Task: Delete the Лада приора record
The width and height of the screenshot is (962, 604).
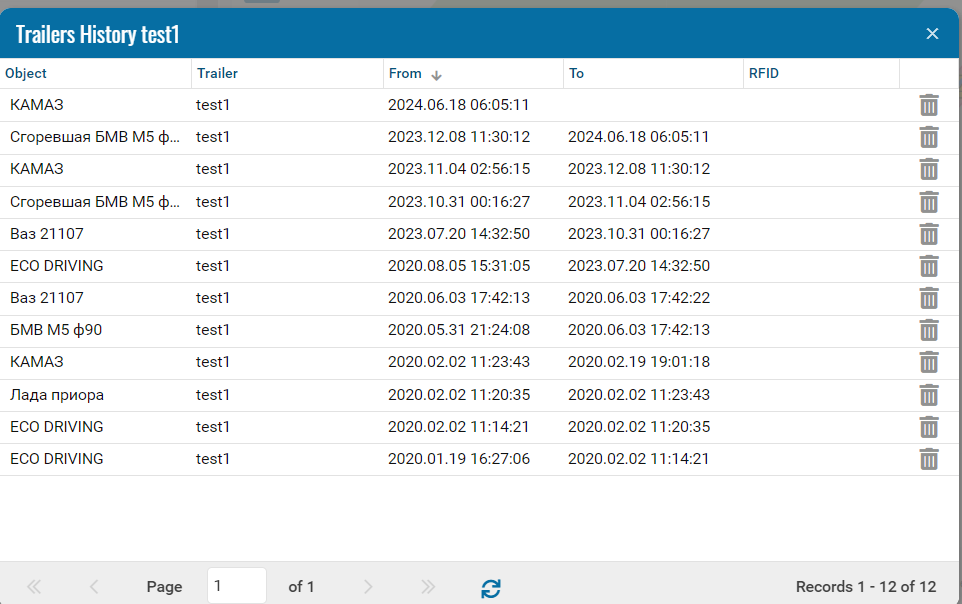Action: pos(929,395)
